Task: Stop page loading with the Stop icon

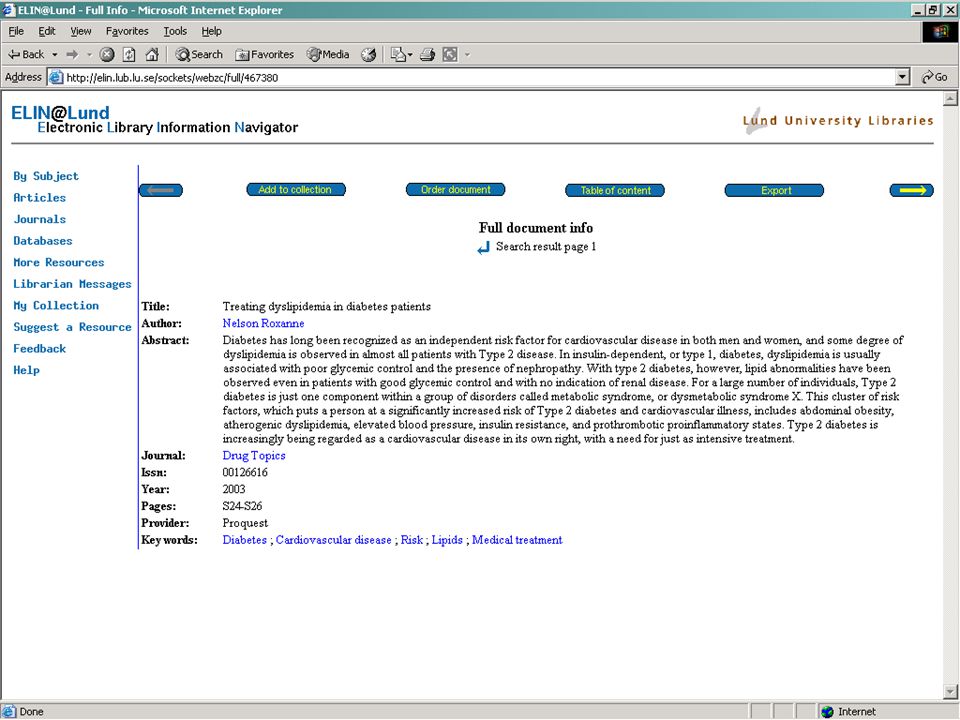Action: (x=107, y=54)
